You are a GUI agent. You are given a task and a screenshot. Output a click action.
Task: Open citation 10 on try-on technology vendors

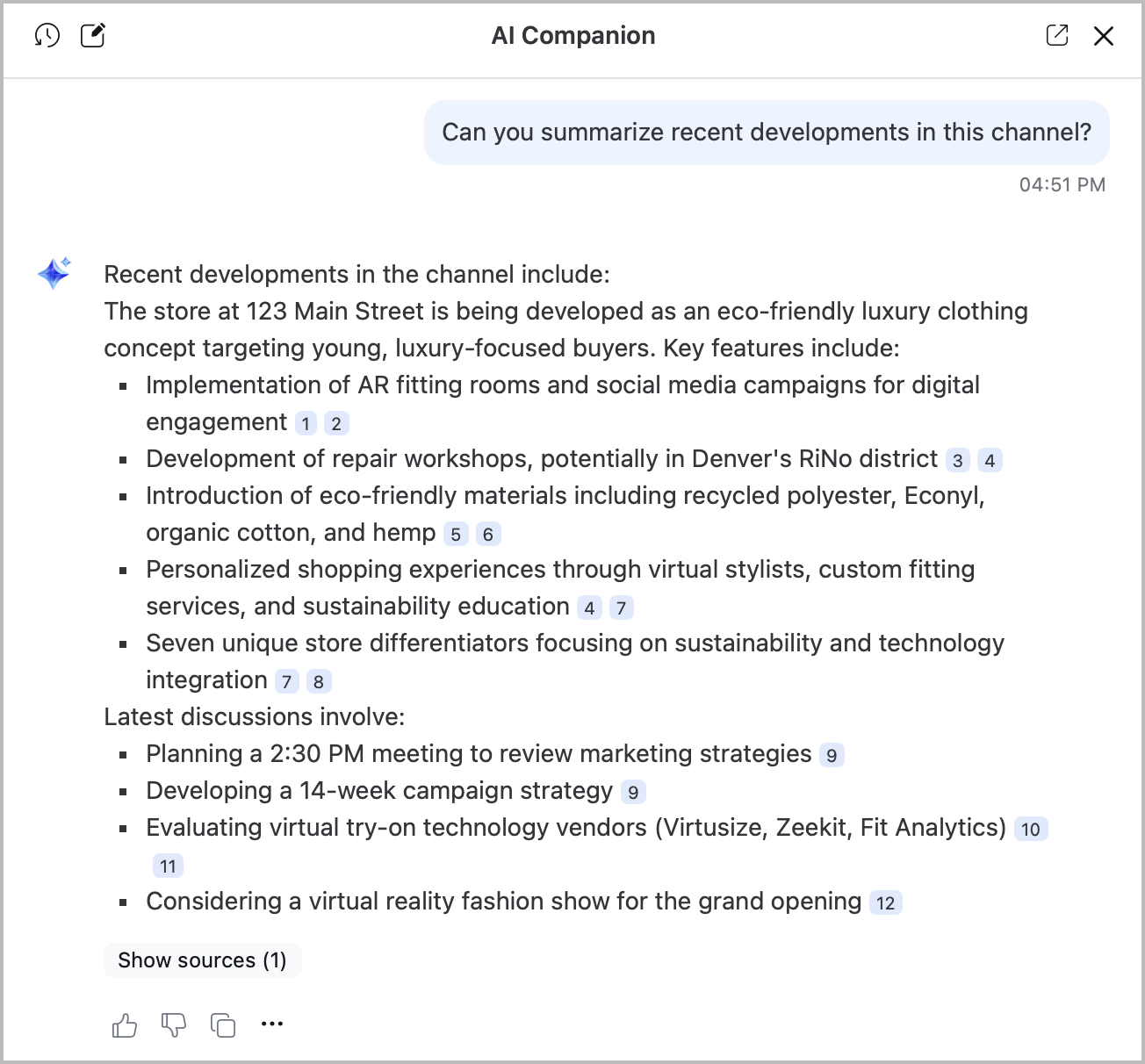(x=1031, y=828)
